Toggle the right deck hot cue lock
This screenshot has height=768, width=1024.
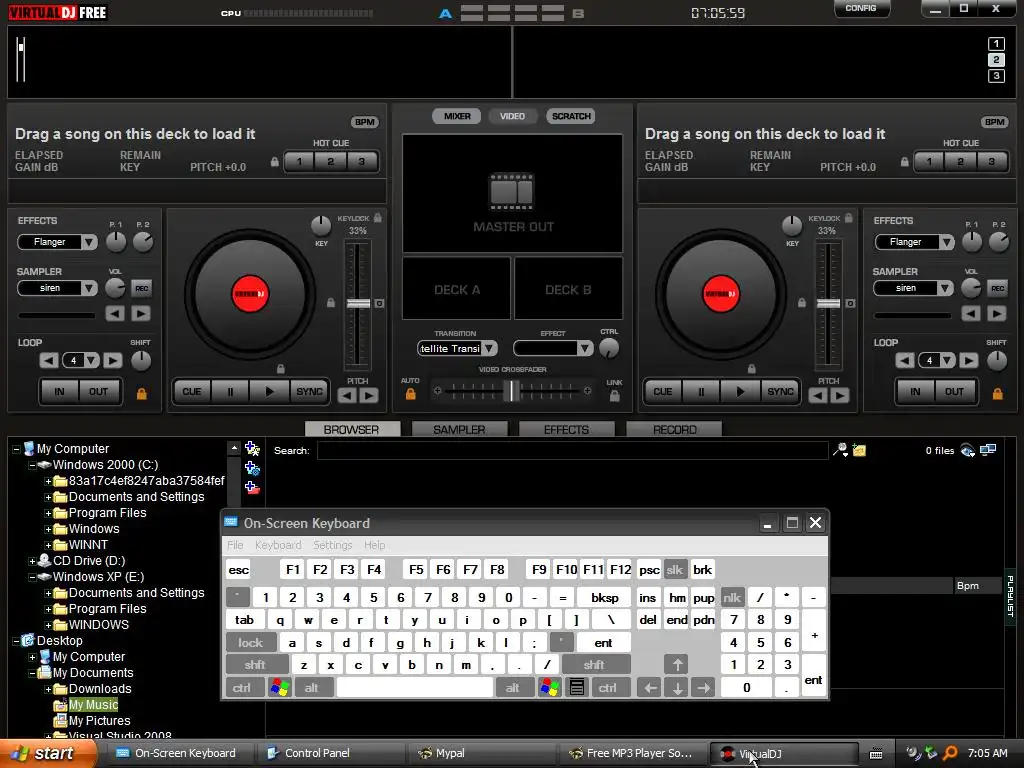click(904, 161)
